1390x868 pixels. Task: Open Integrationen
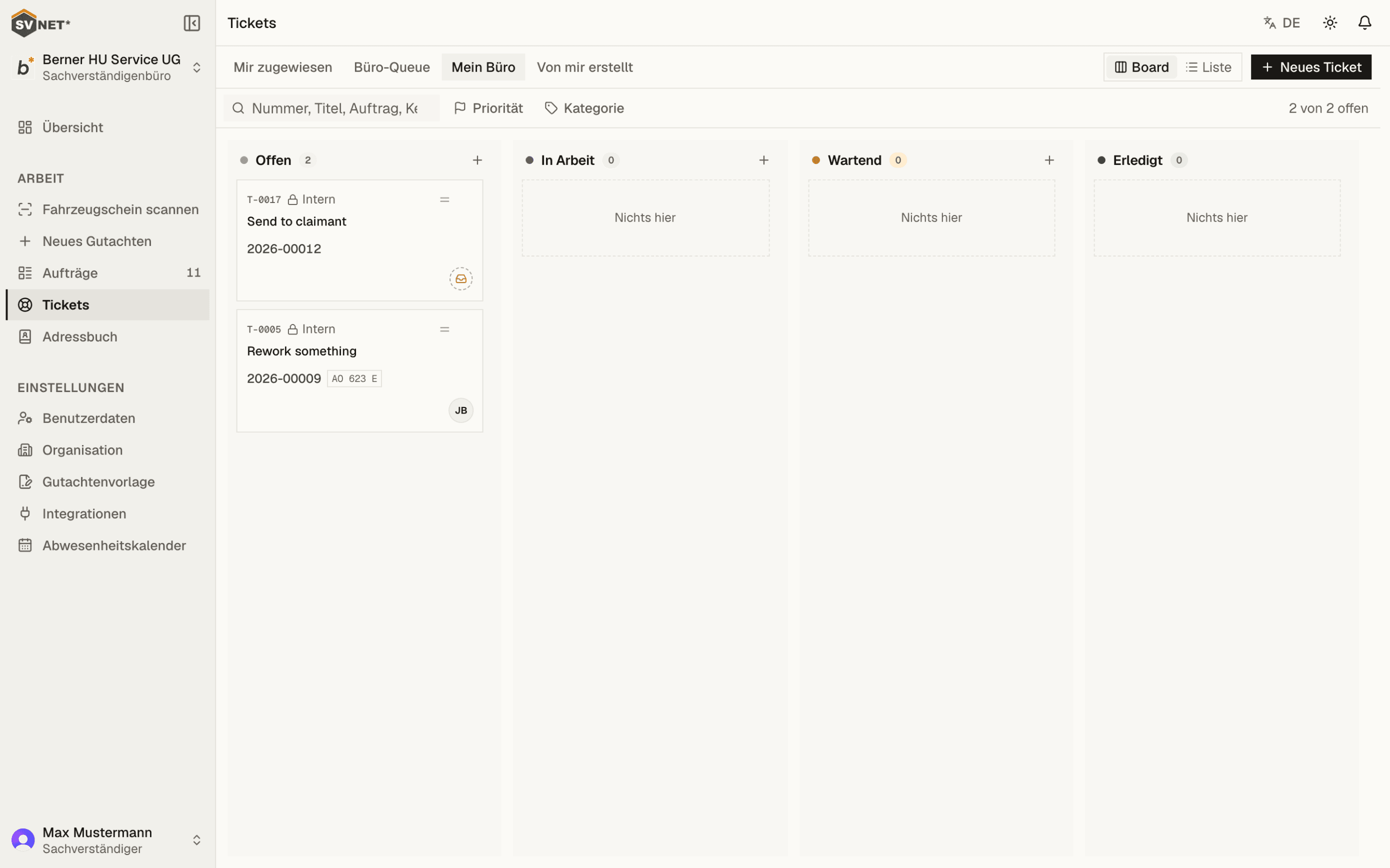coord(108,514)
